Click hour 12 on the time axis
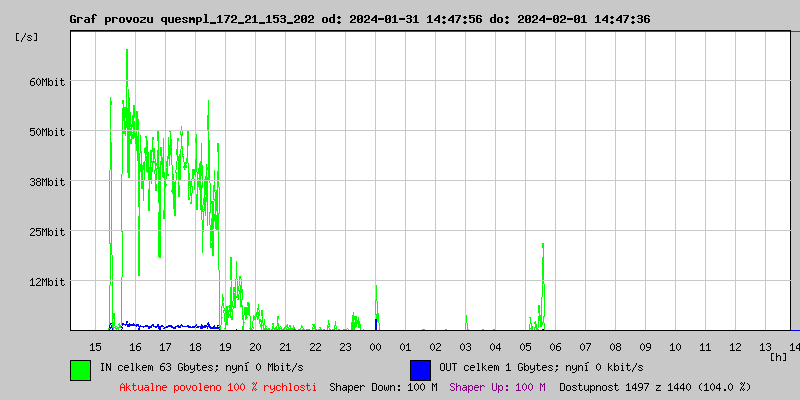The height and width of the screenshot is (400, 800). coord(735,346)
